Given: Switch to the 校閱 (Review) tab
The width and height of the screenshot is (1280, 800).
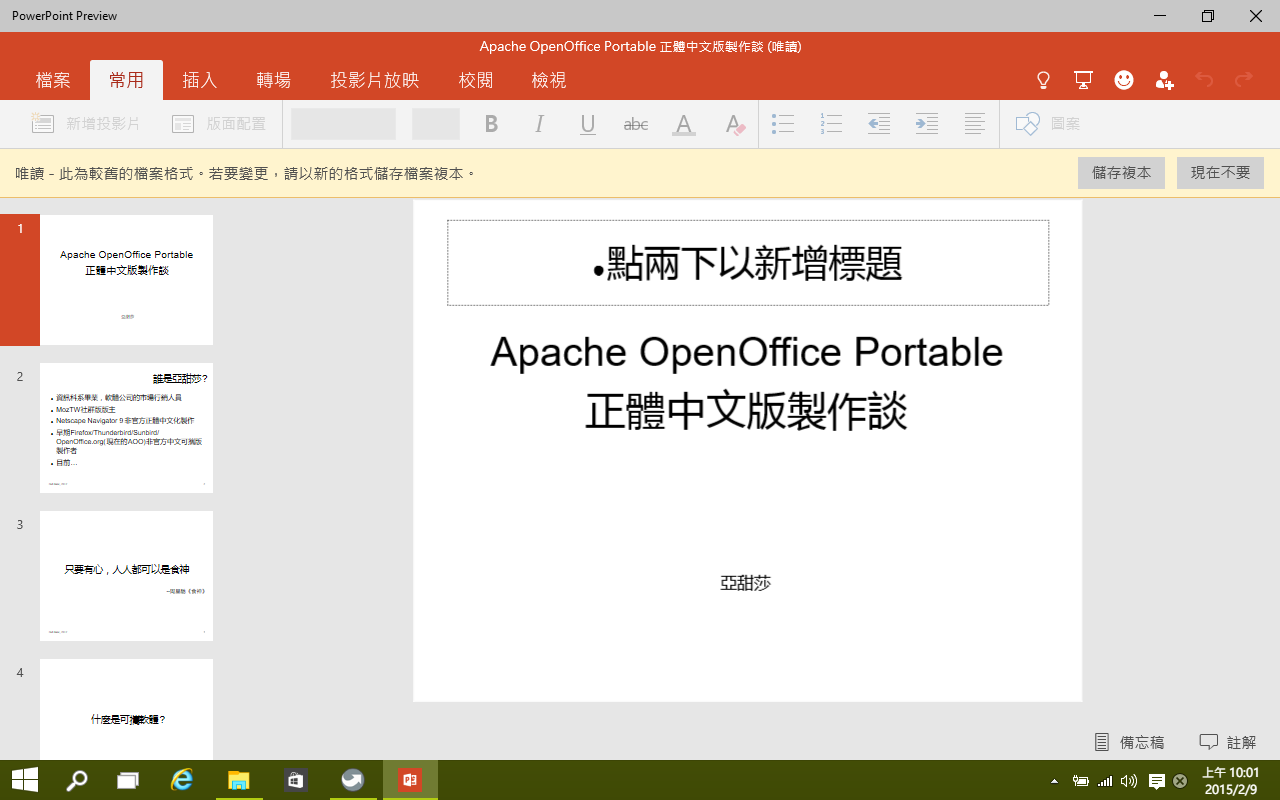Looking at the screenshot, I should [x=476, y=80].
